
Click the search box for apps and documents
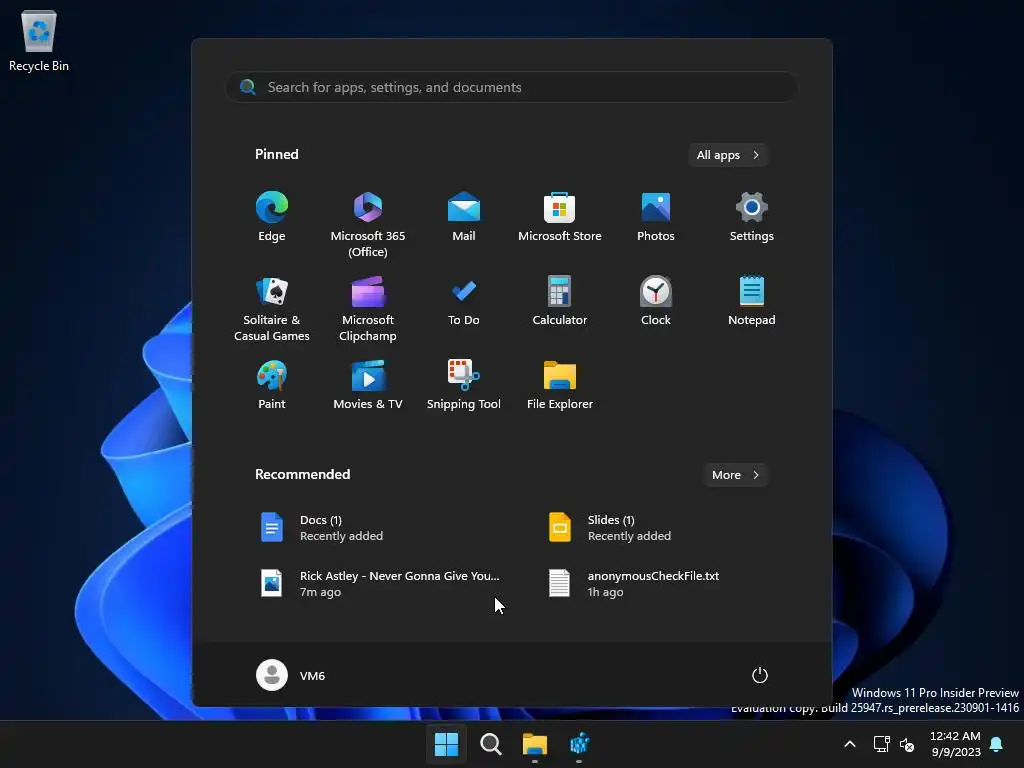pos(511,87)
